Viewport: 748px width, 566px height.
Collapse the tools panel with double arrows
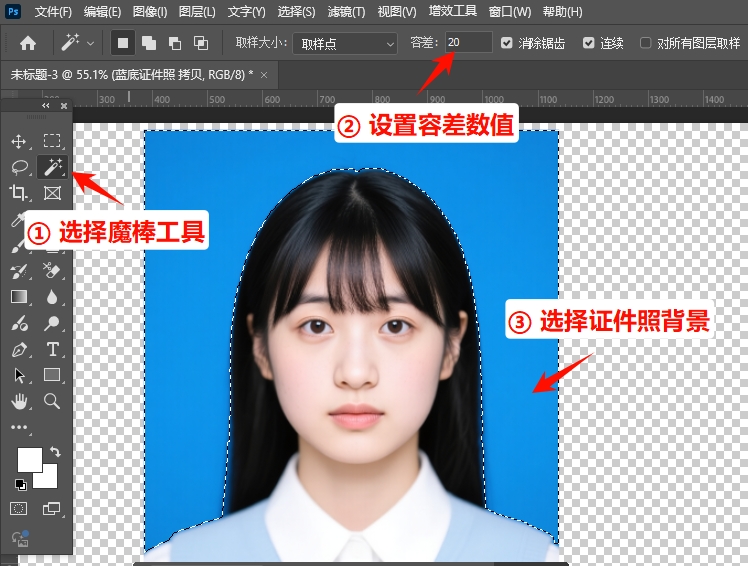pyautogui.click(x=45, y=105)
